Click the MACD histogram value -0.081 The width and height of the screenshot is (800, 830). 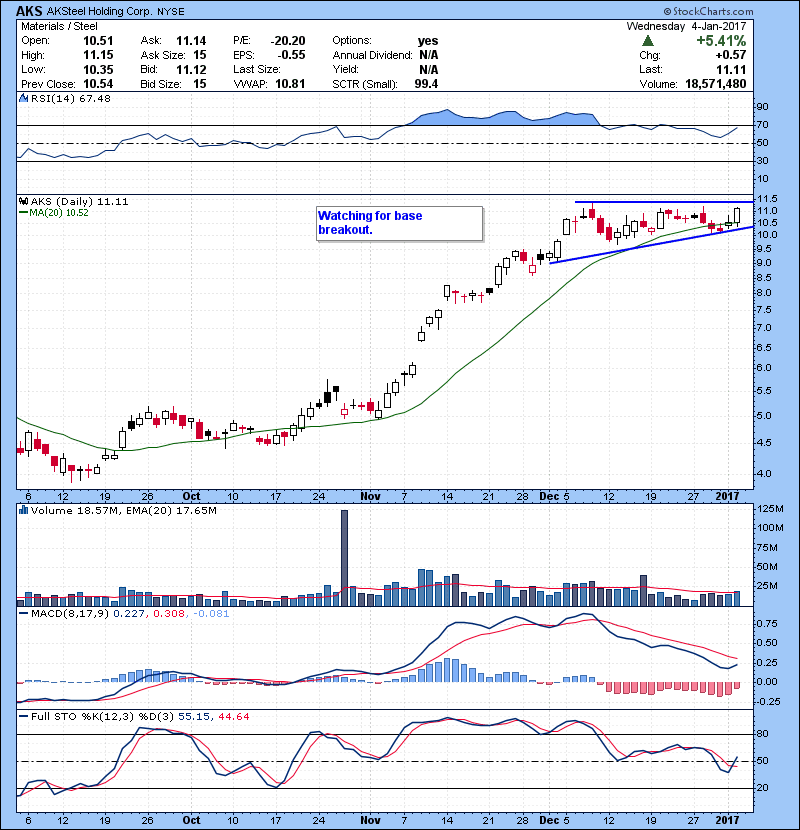tap(211, 614)
